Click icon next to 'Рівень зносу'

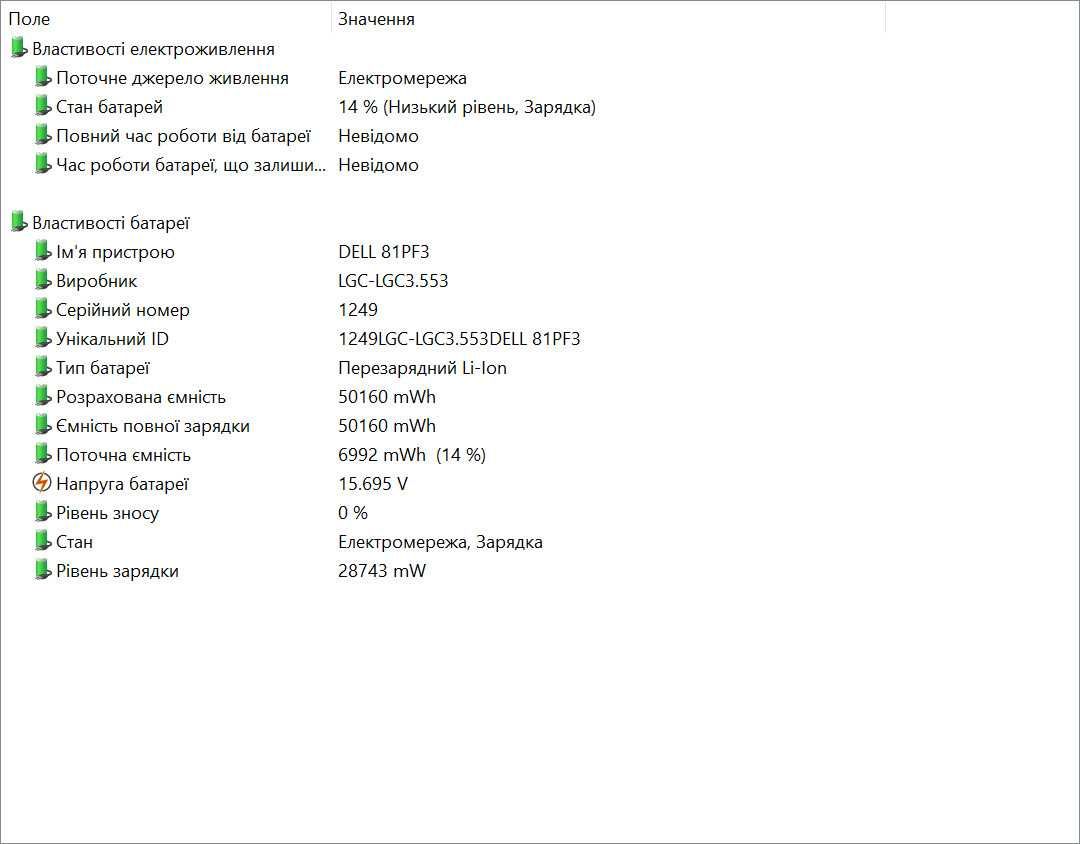(x=43, y=512)
